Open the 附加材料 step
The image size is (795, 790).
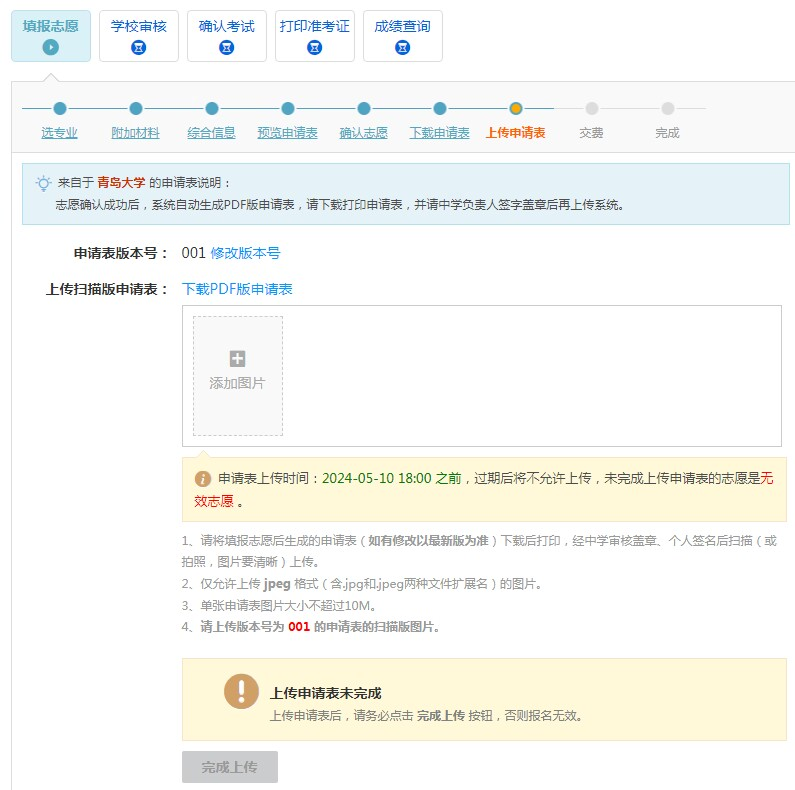(x=135, y=133)
